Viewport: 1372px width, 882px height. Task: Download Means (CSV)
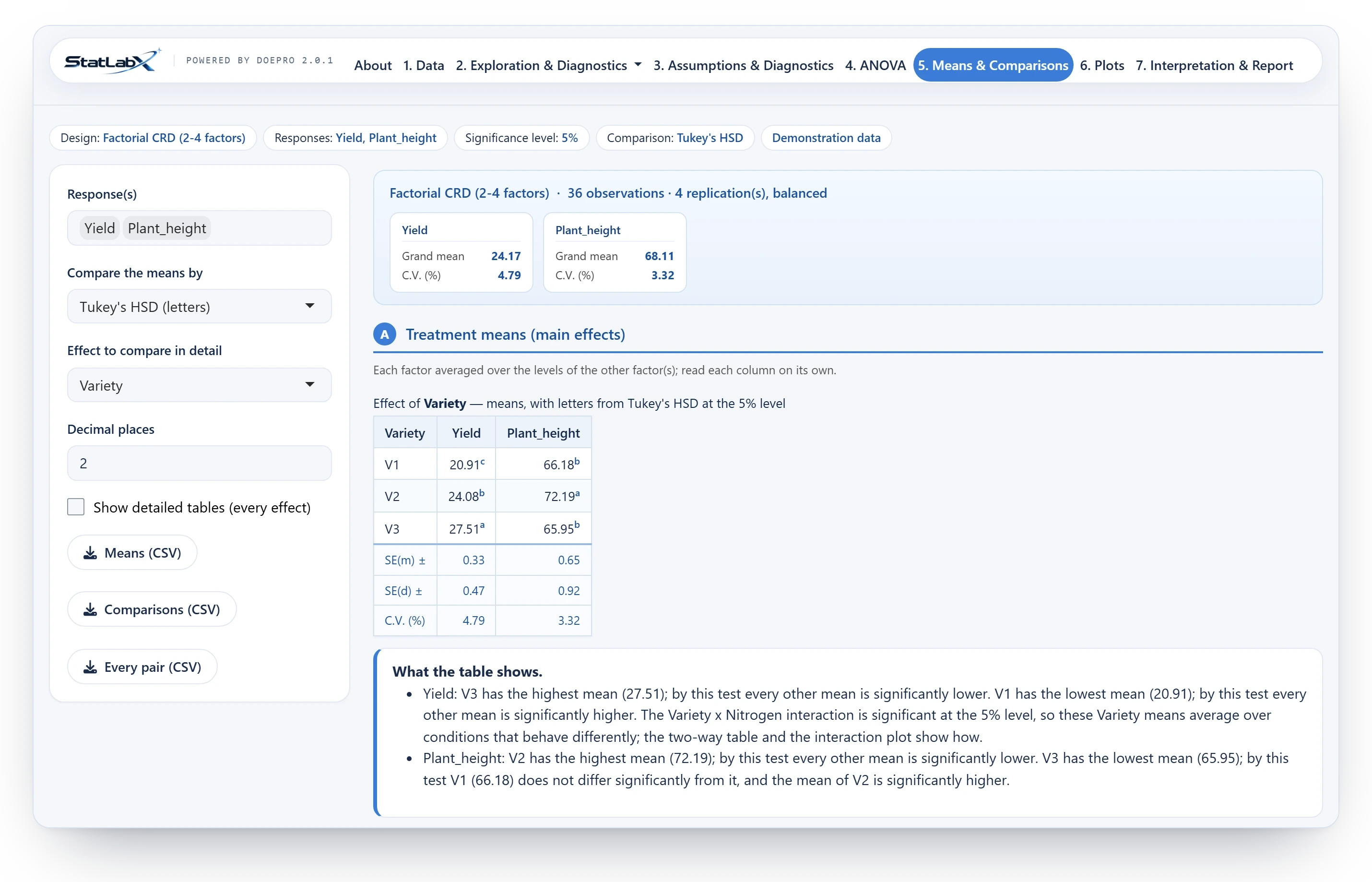click(x=132, y=553)
